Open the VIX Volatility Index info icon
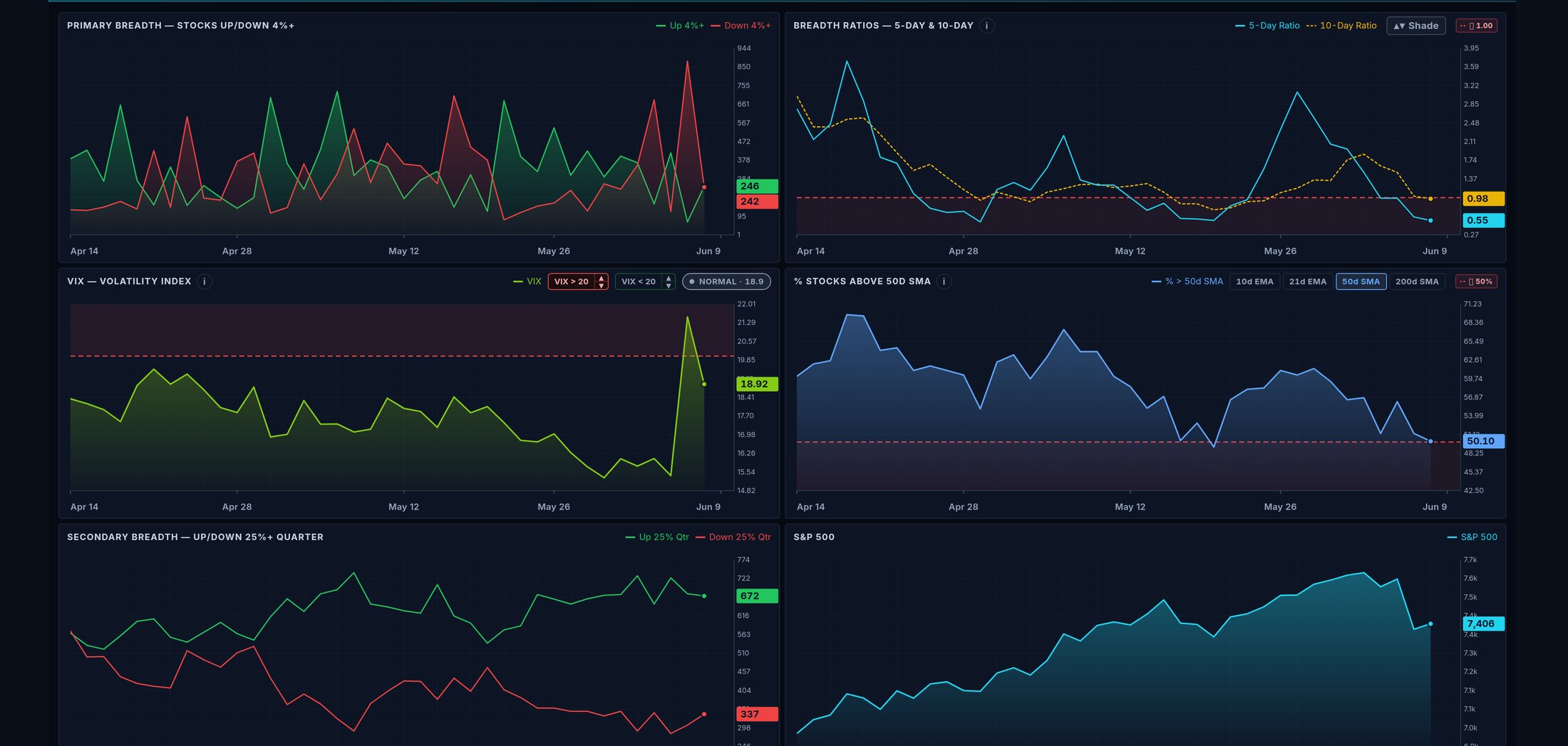Viewport: 1568px width, 746px height. (x=205, y=281)
